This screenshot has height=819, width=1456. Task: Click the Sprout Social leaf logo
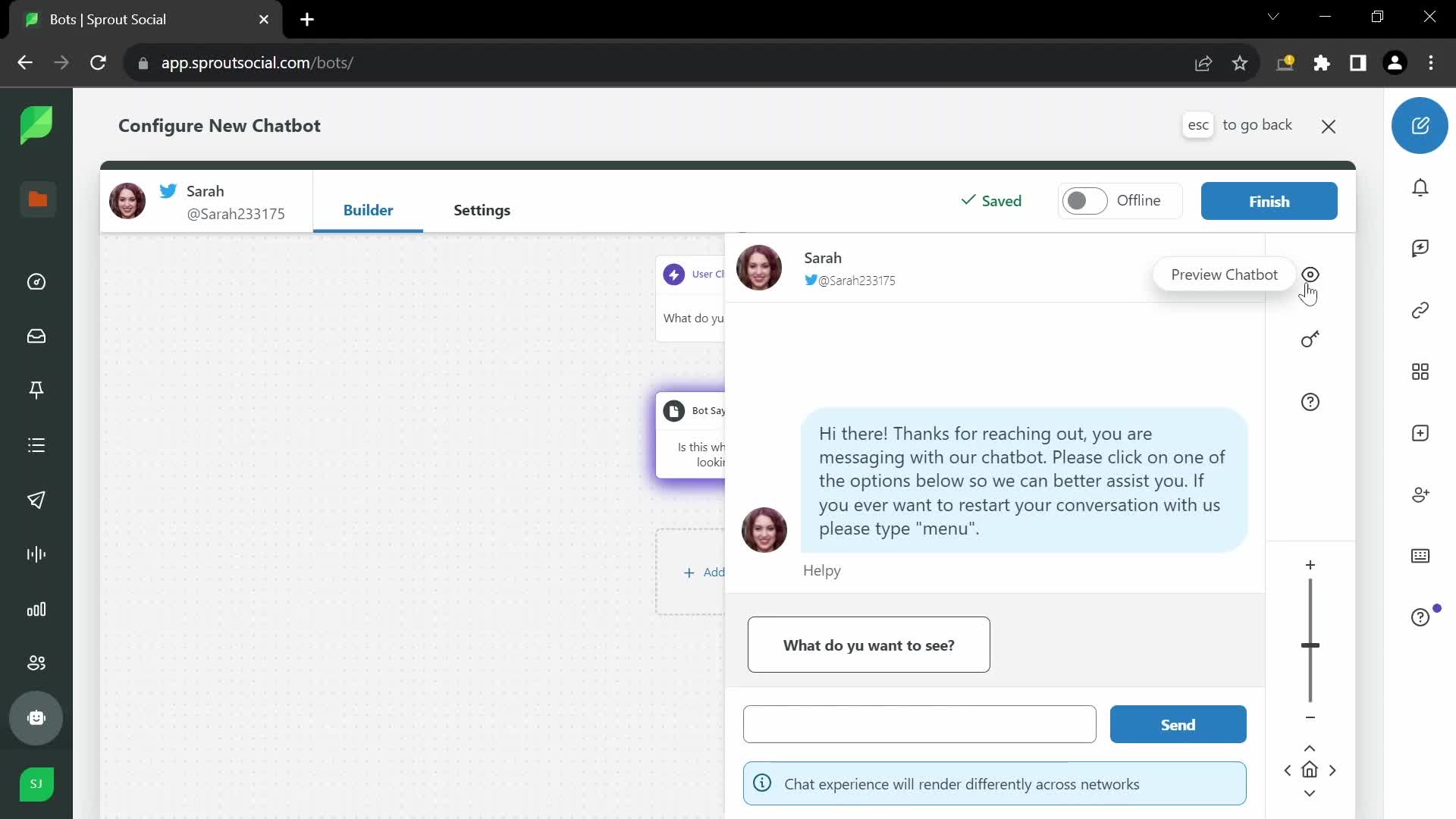[x=36, y=125]
